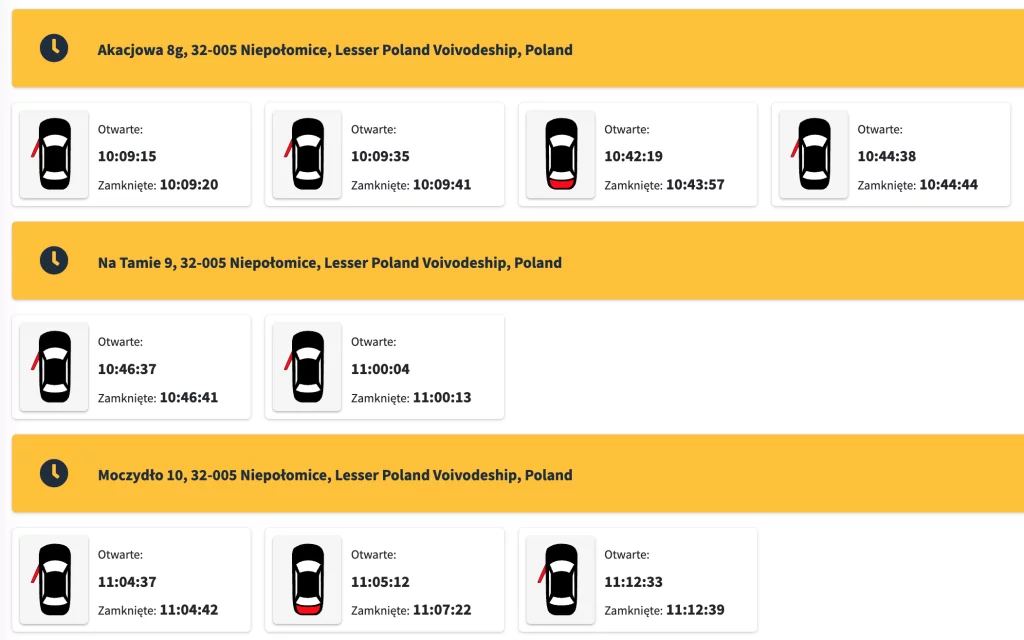Viewport: 1024px width, 640px height.
Task: Select car door icon opened at 11:00:04
Action: [307, 367]
